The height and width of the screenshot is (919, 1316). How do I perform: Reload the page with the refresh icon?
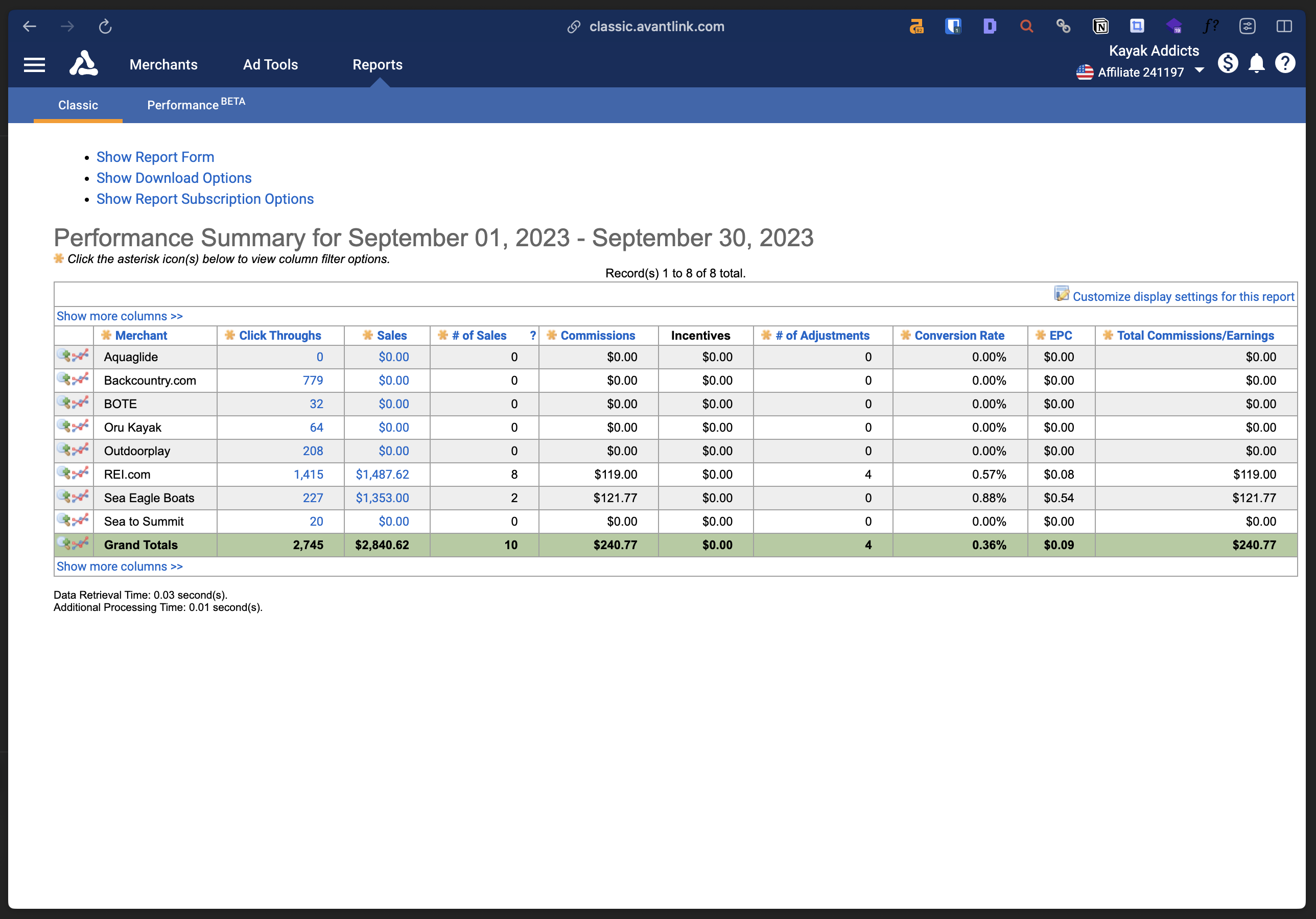click(105, 27)
